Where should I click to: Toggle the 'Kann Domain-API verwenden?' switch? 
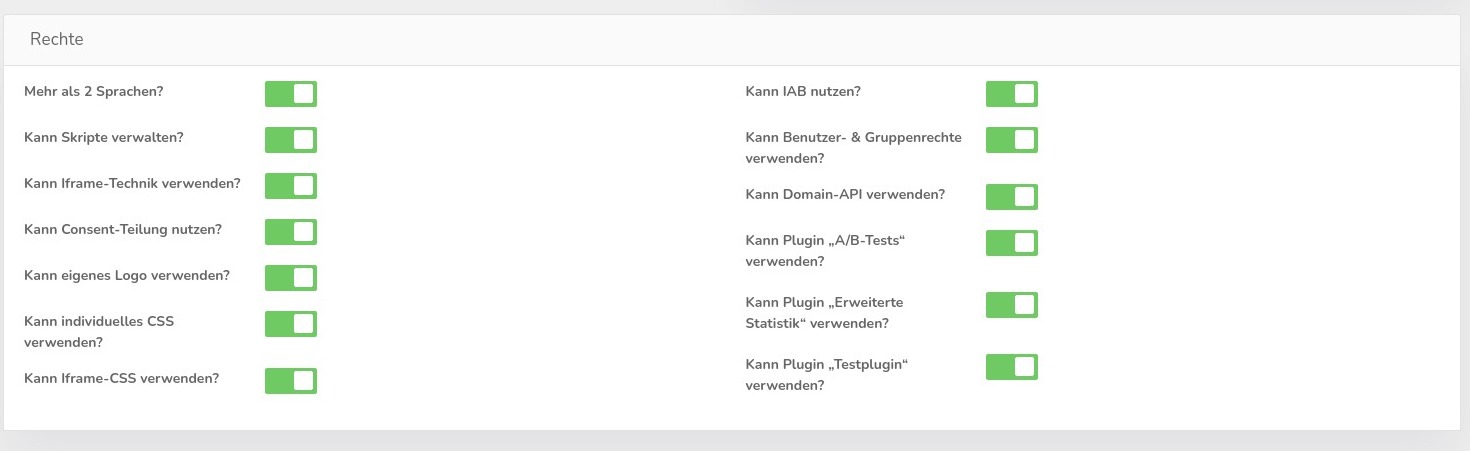(1011, 197)
